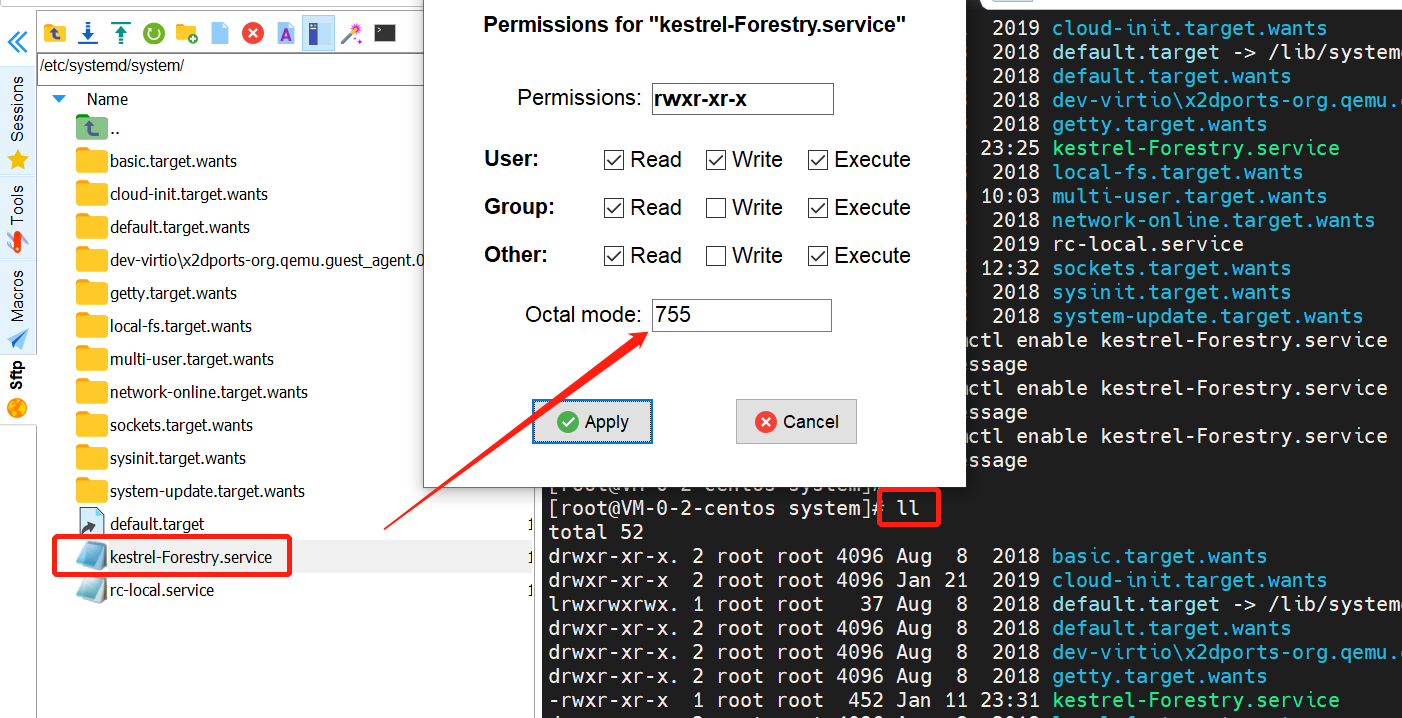The height and width of the screenshot is (718, 1402).
Task: Toggle User Read permission checkbox
Action: [614, 160]
